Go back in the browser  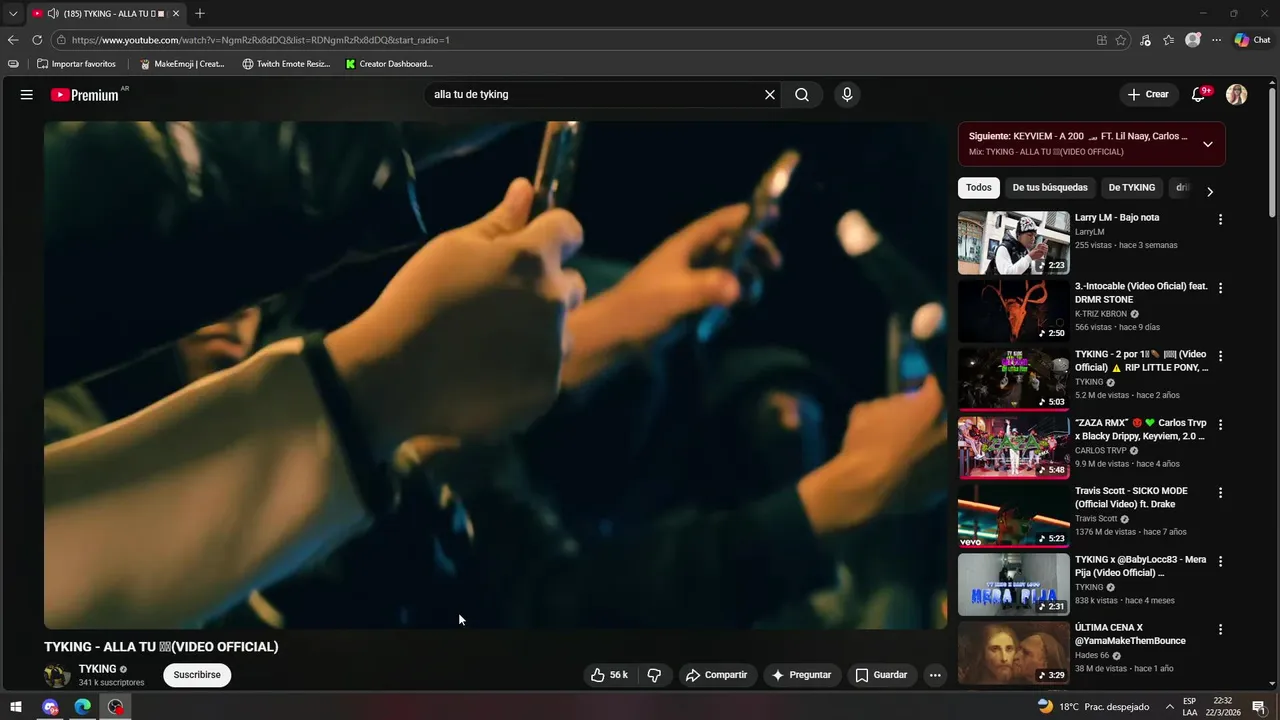click(x=13, y=40)
